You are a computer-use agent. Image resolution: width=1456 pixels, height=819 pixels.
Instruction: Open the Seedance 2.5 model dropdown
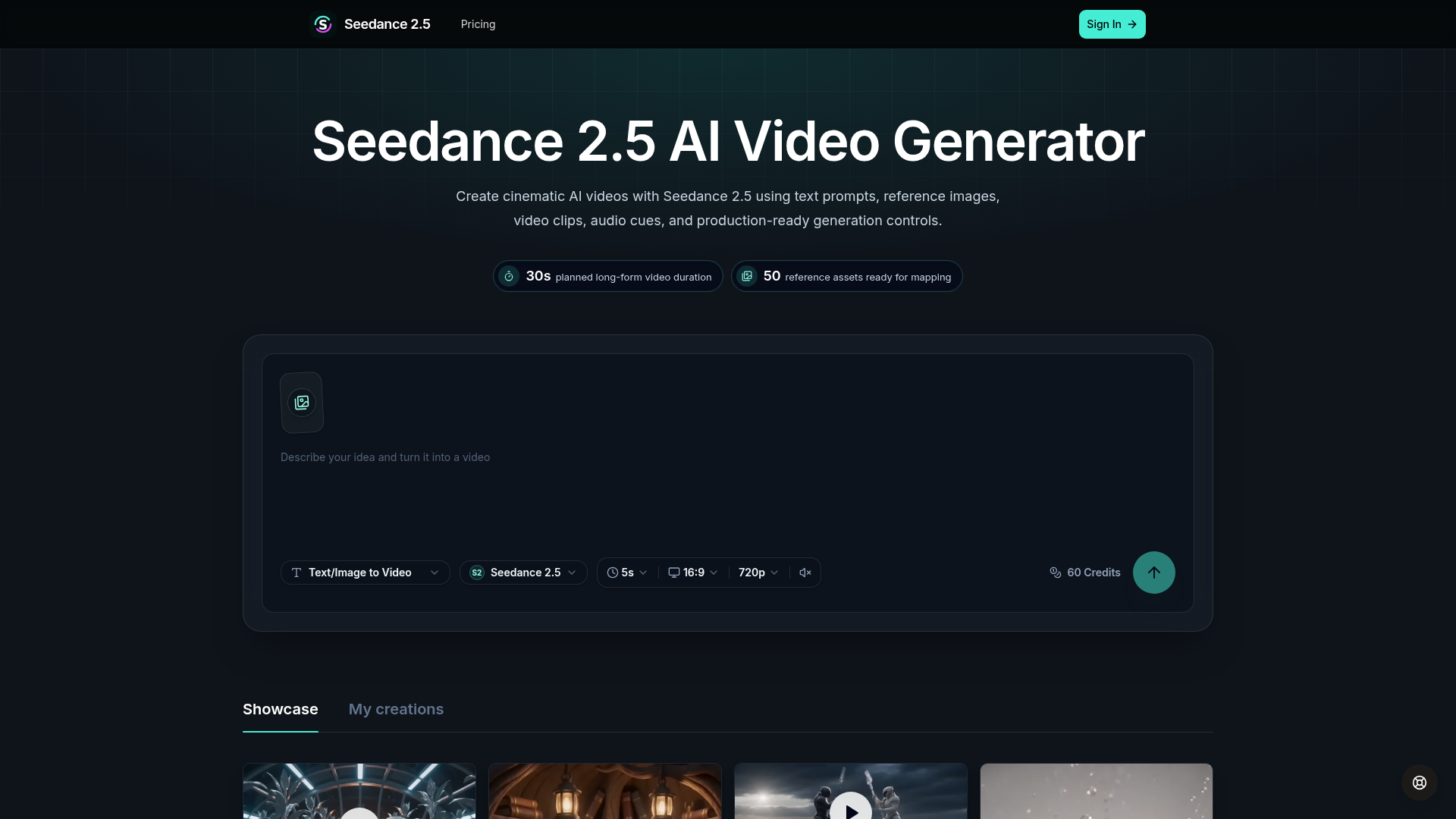[523, 573]
